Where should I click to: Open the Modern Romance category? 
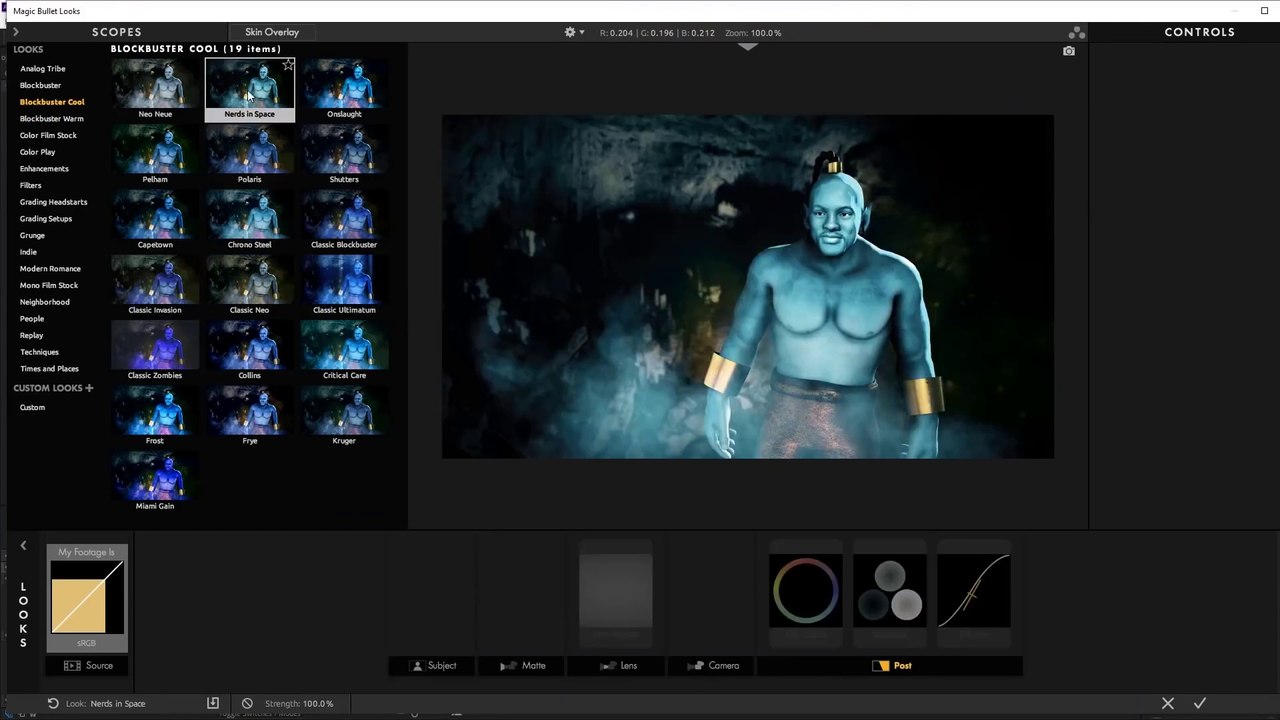coord(50,269)
